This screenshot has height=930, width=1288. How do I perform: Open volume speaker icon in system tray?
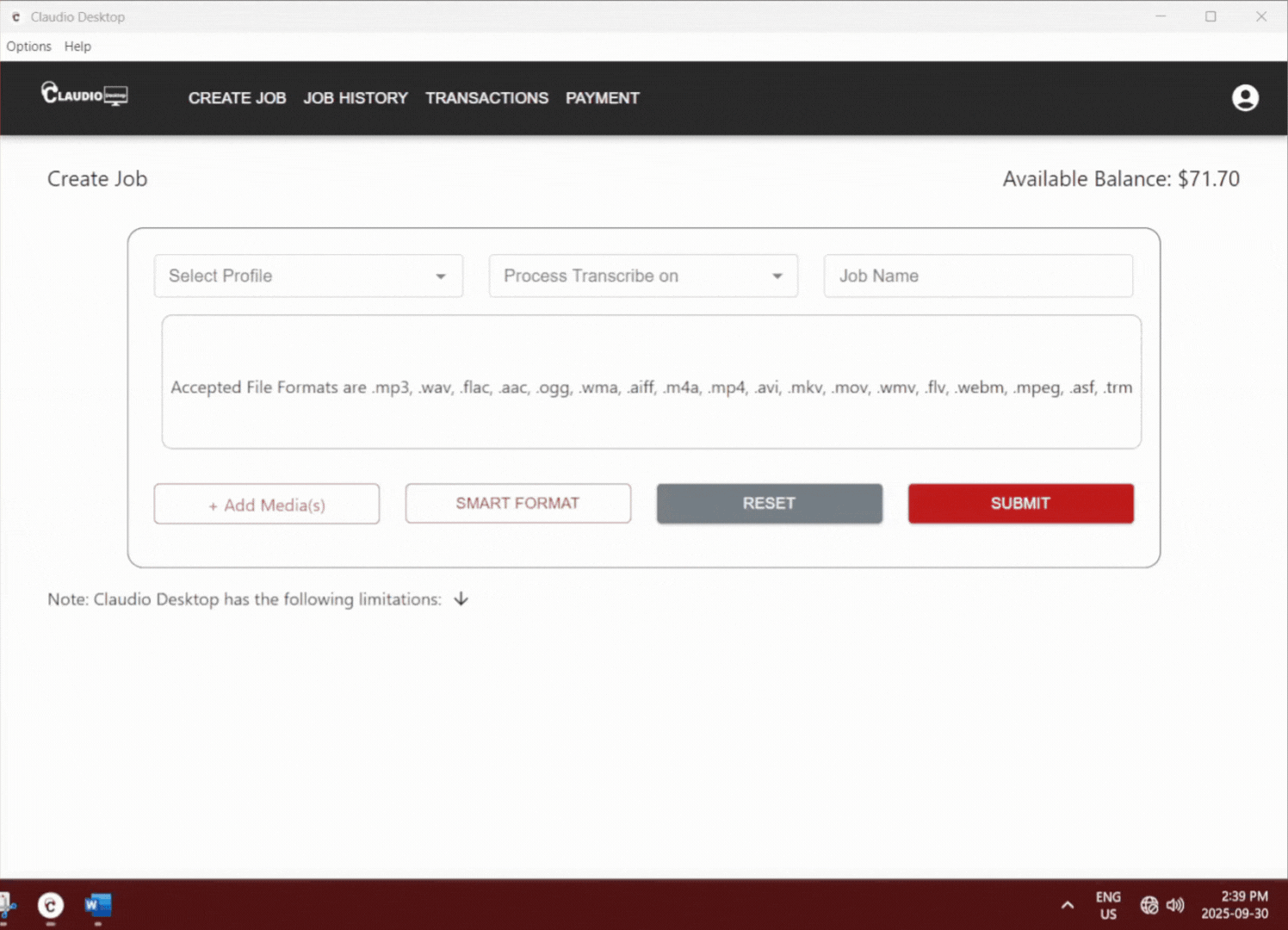coord(1175,905)
